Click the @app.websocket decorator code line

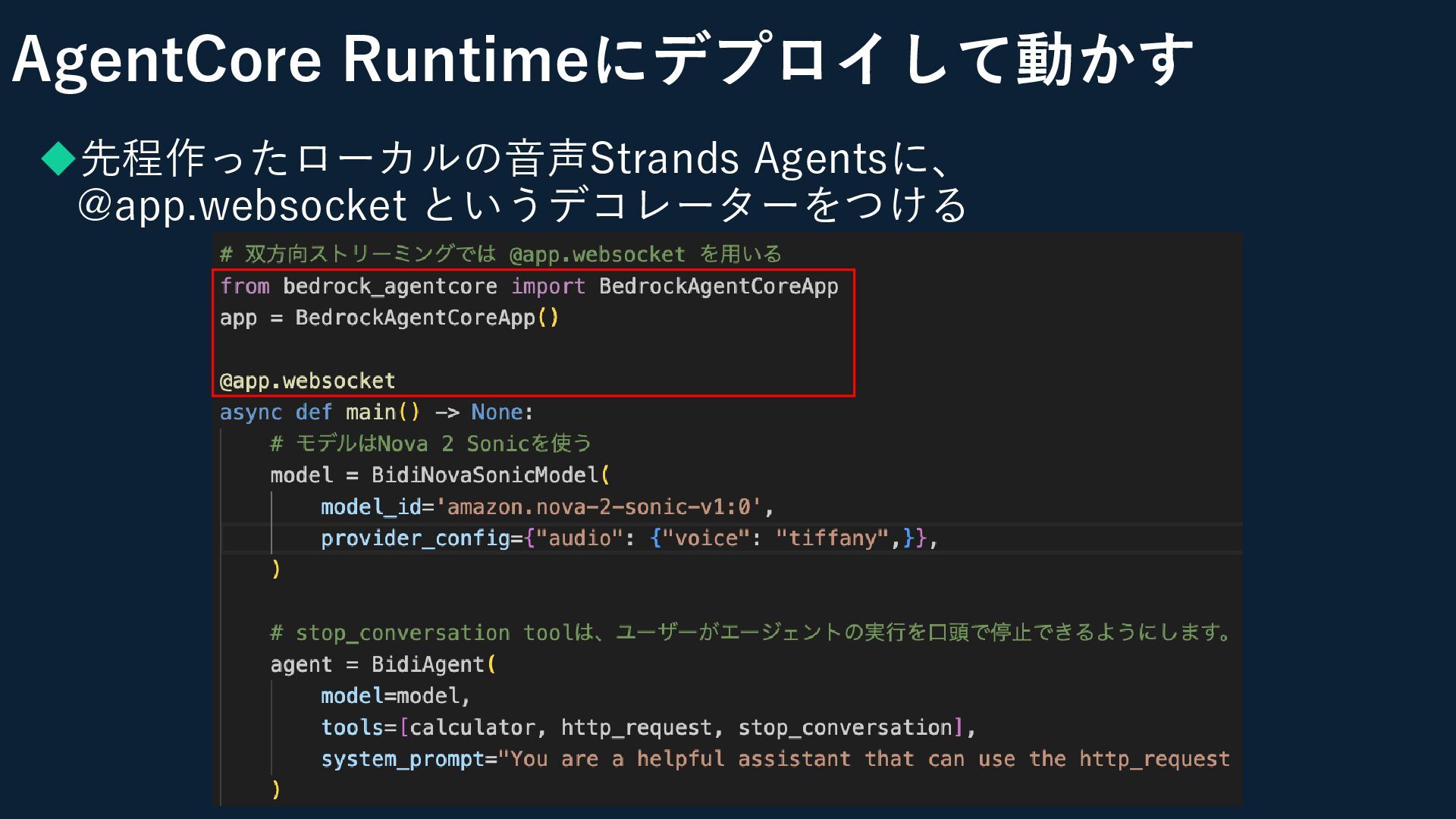[x=307, y=381]
